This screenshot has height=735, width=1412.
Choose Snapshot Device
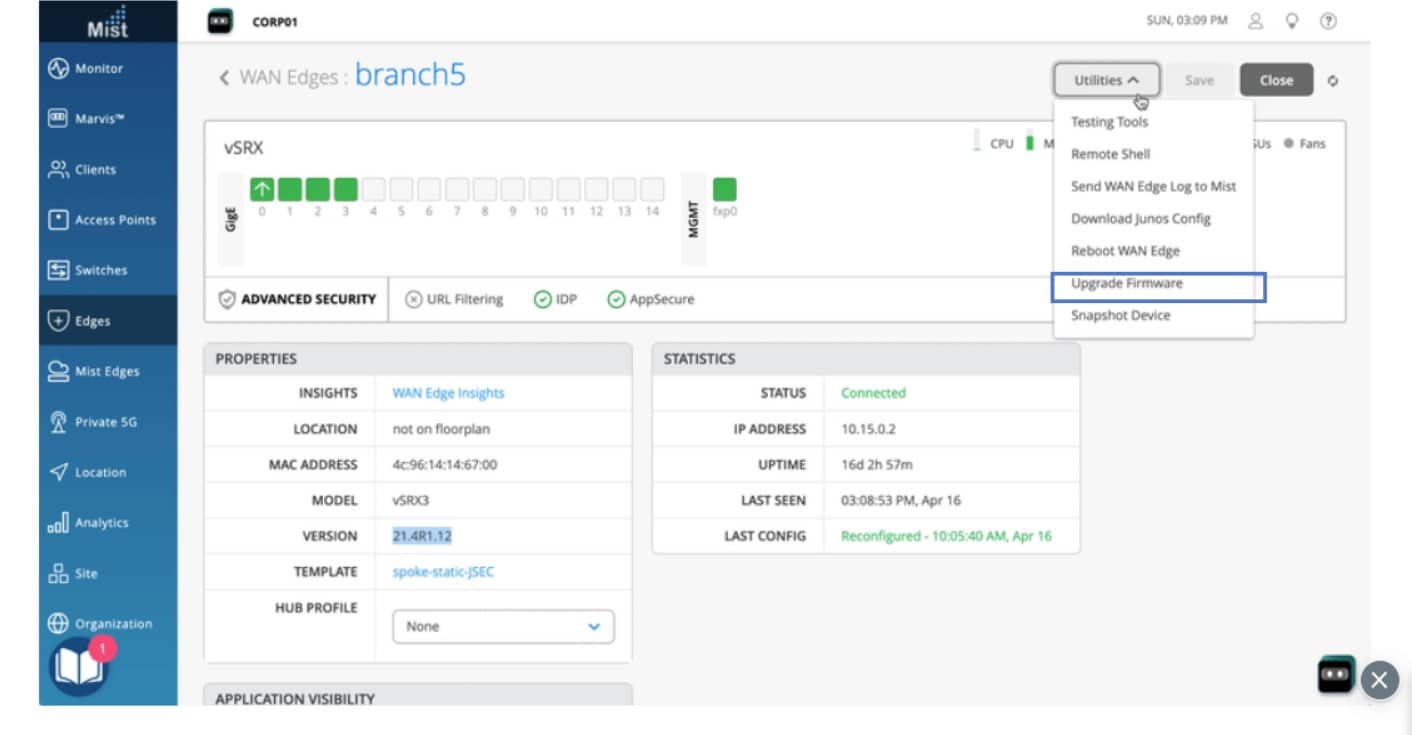[1120, 315]
